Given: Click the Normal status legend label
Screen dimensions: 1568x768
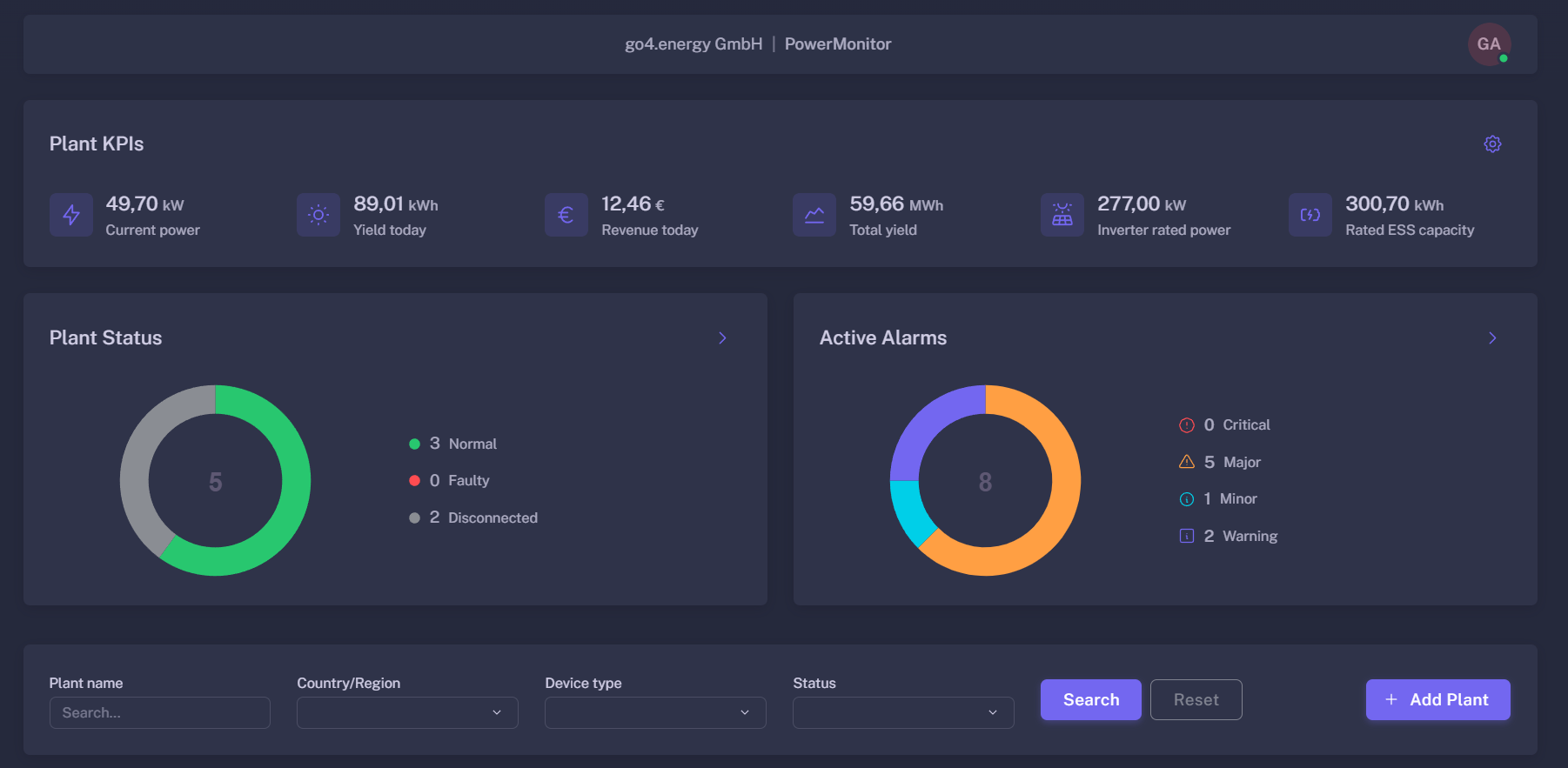Looking at the screenshot, I should pos(472,444).
